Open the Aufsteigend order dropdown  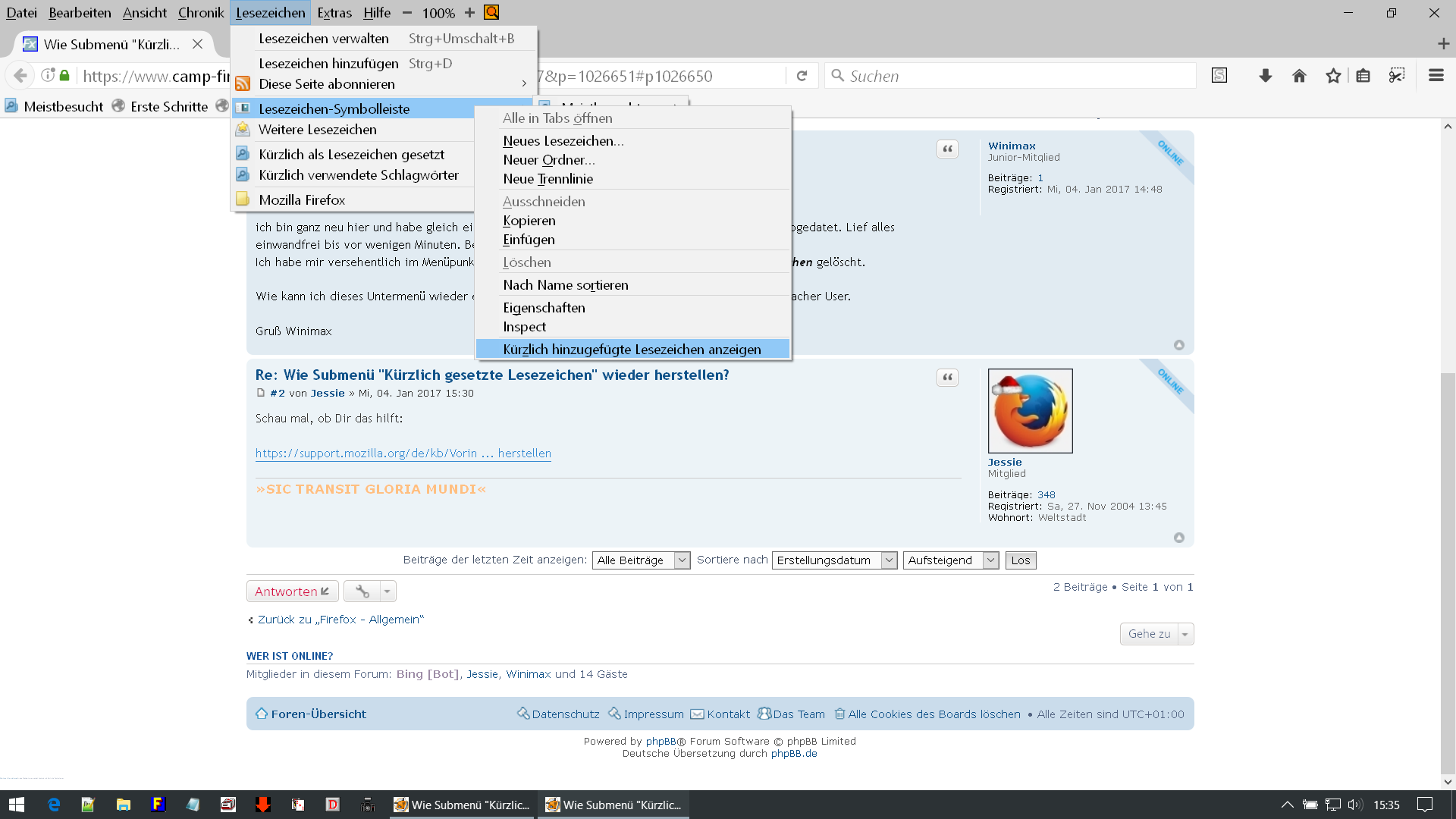click(950, 560)
